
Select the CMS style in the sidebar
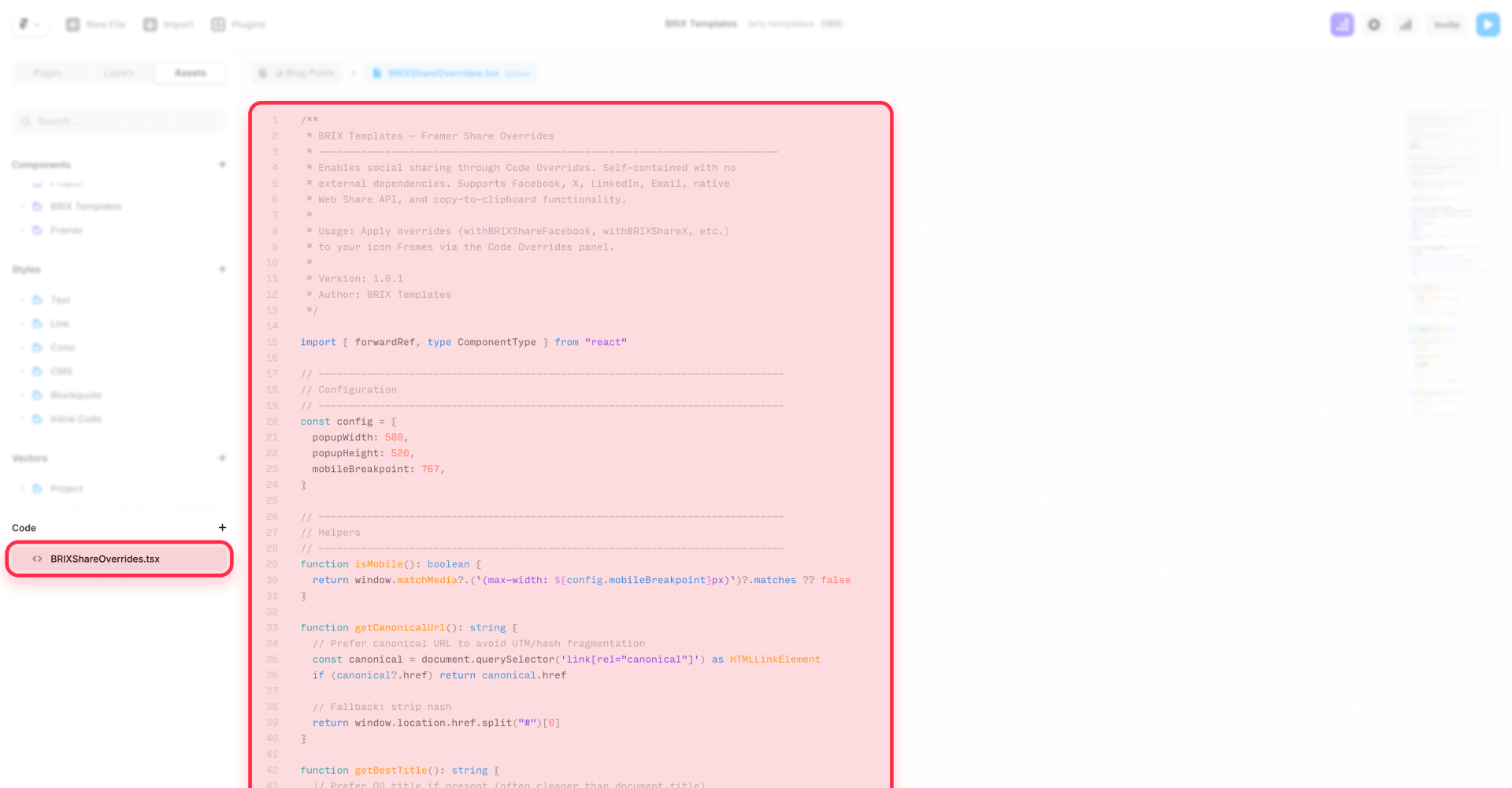61,370
